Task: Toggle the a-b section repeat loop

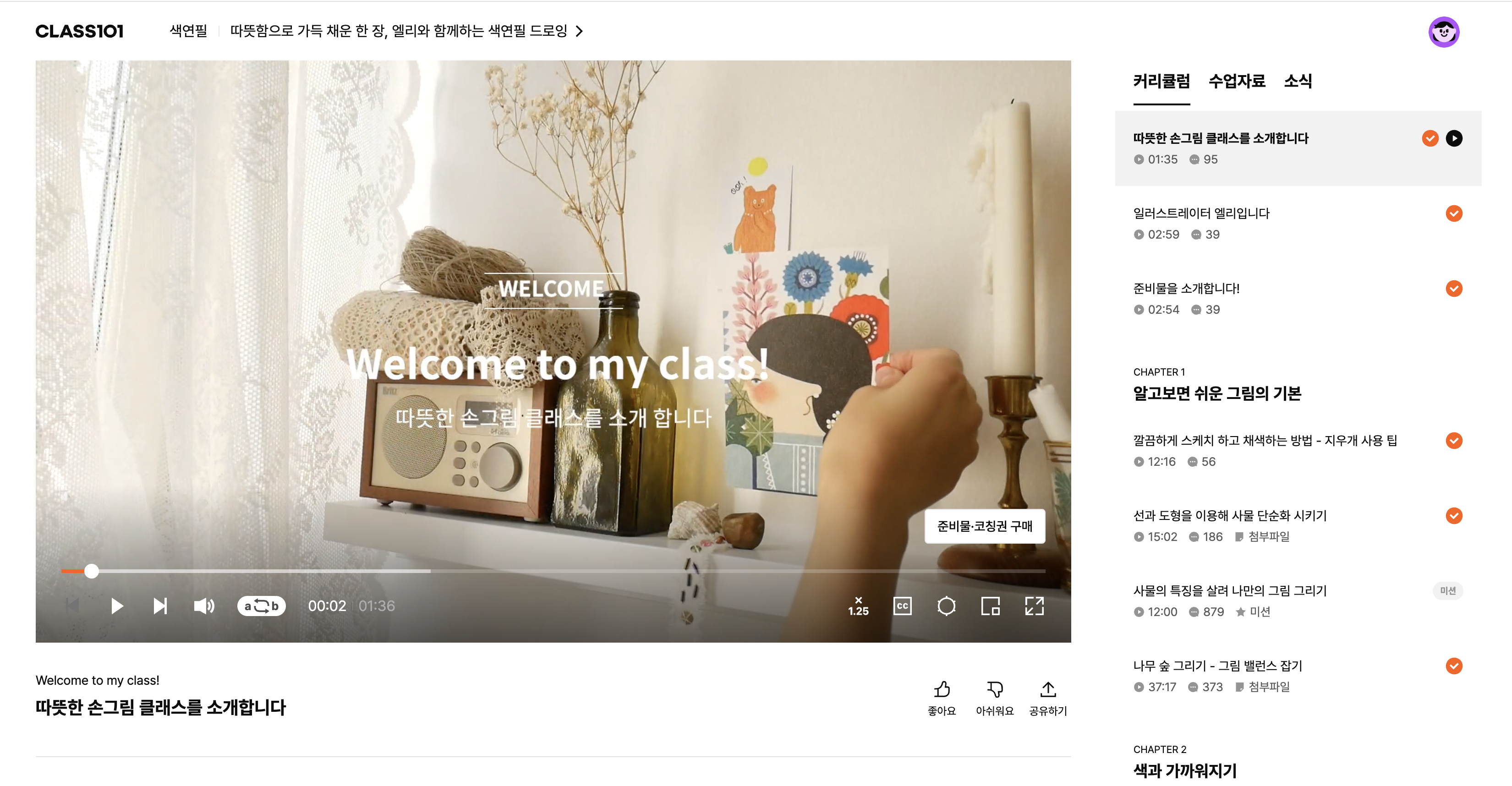Action: tap(261, 606)
